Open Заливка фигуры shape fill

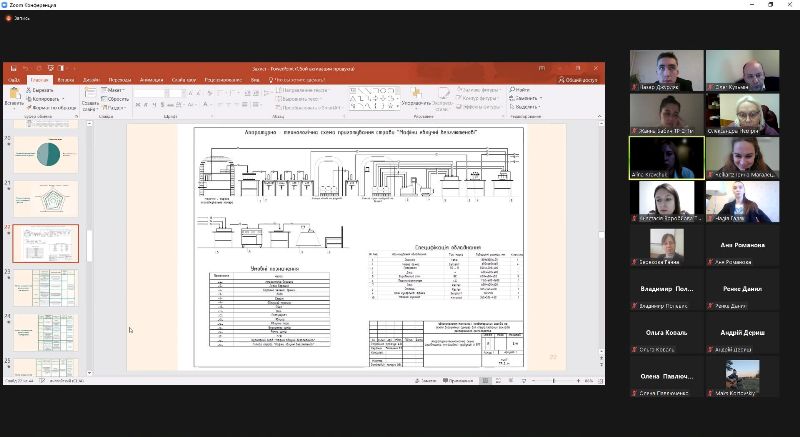tap(478, 90)
